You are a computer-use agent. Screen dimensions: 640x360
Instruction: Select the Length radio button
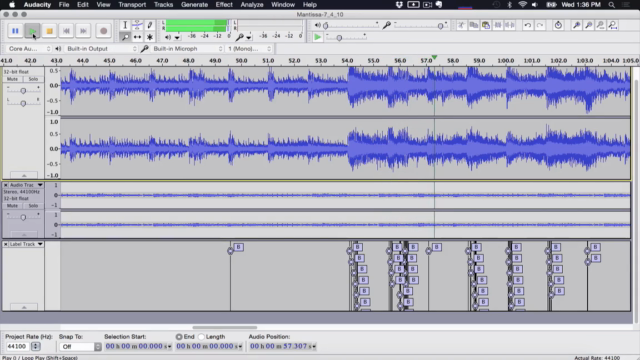pos(201,337)
